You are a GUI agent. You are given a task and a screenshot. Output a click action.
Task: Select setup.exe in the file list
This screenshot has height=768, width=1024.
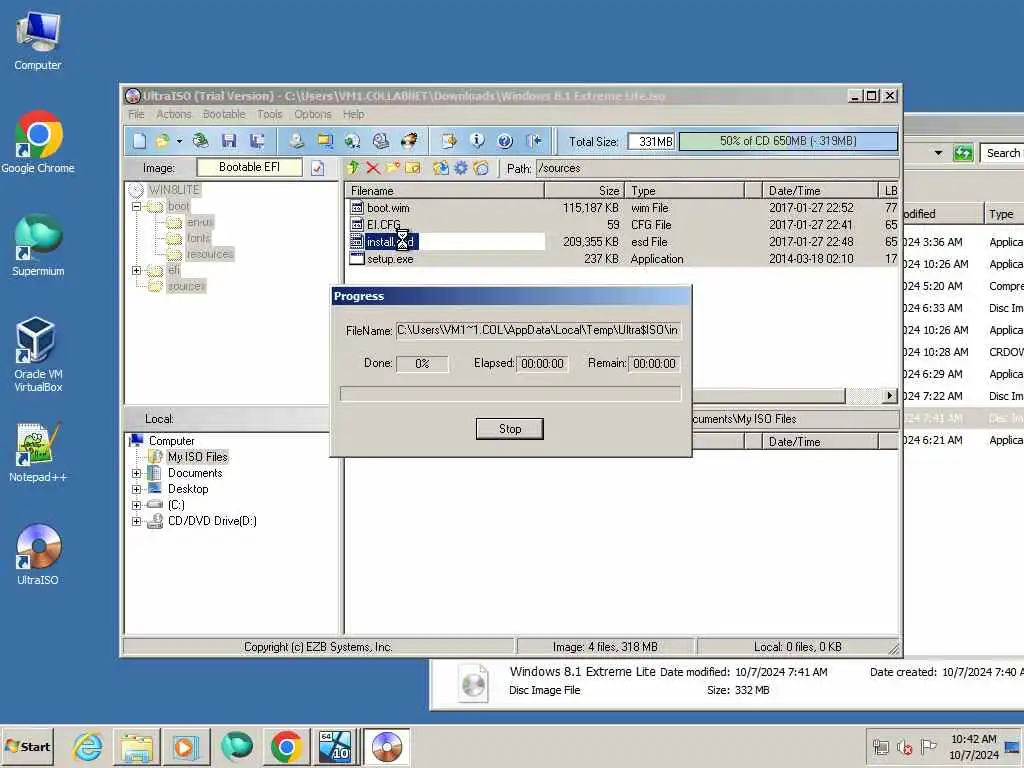(x=390, y=259)
